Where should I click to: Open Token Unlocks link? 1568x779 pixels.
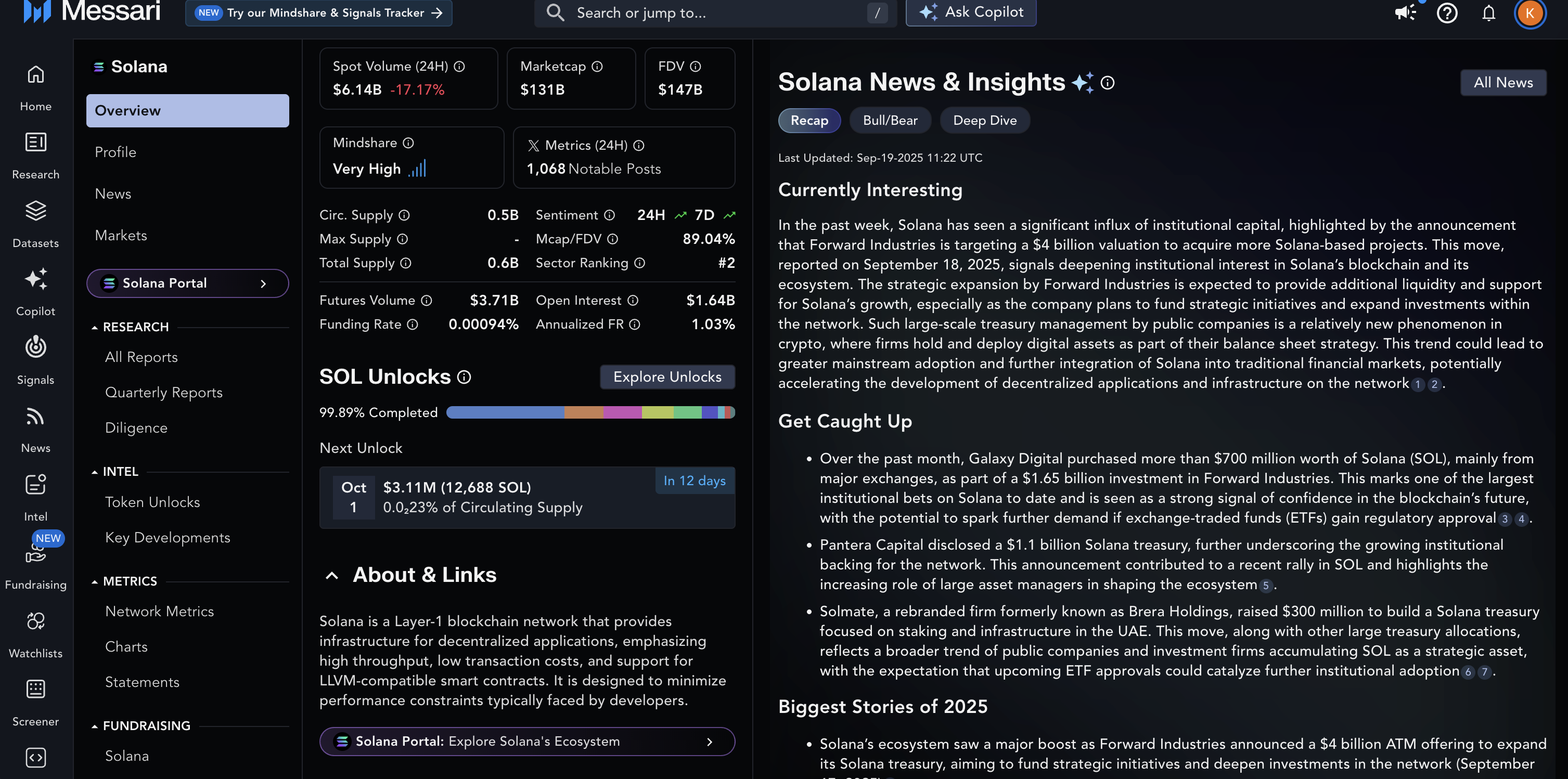[x=152, y=502]
